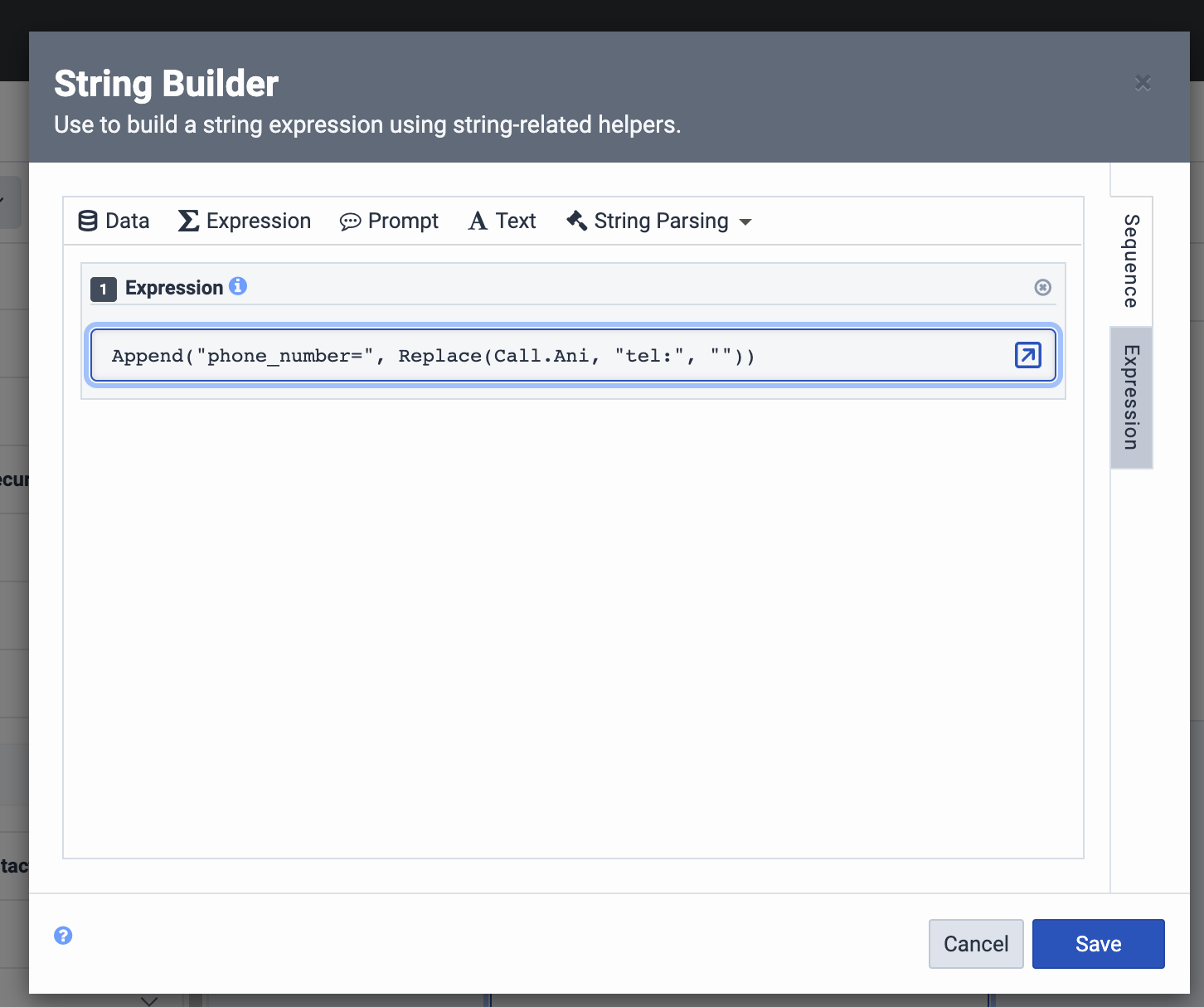
Task: Switch to the Sequence tab
Action: (1131, 261)
